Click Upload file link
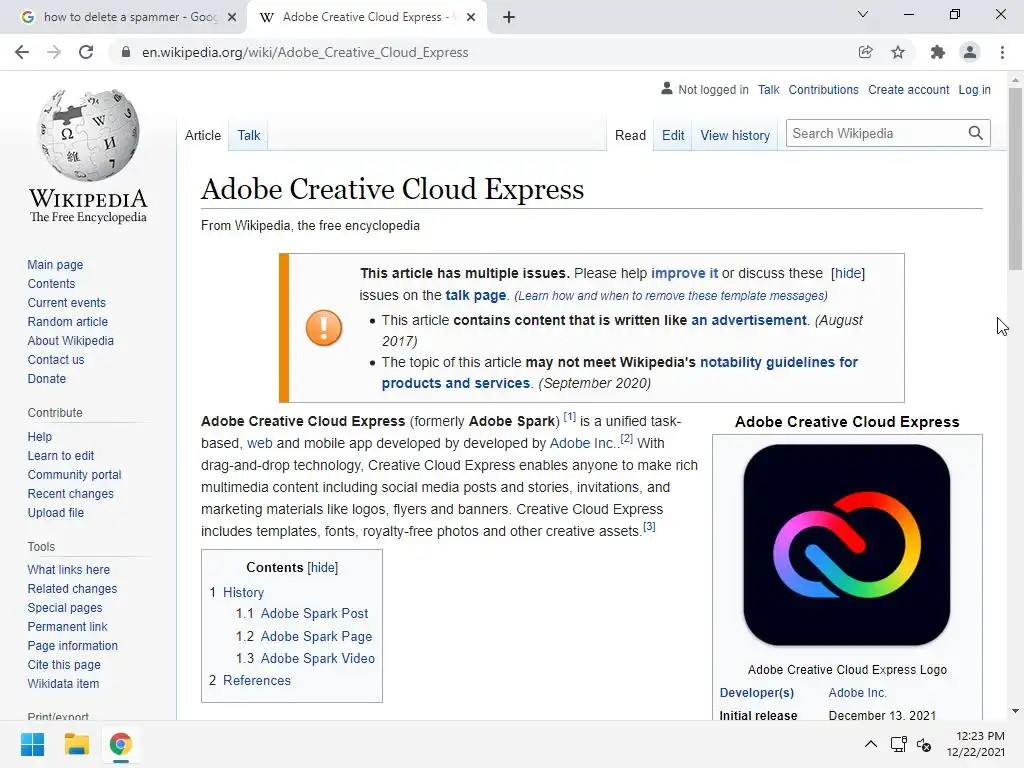 (x=56, y=513)
